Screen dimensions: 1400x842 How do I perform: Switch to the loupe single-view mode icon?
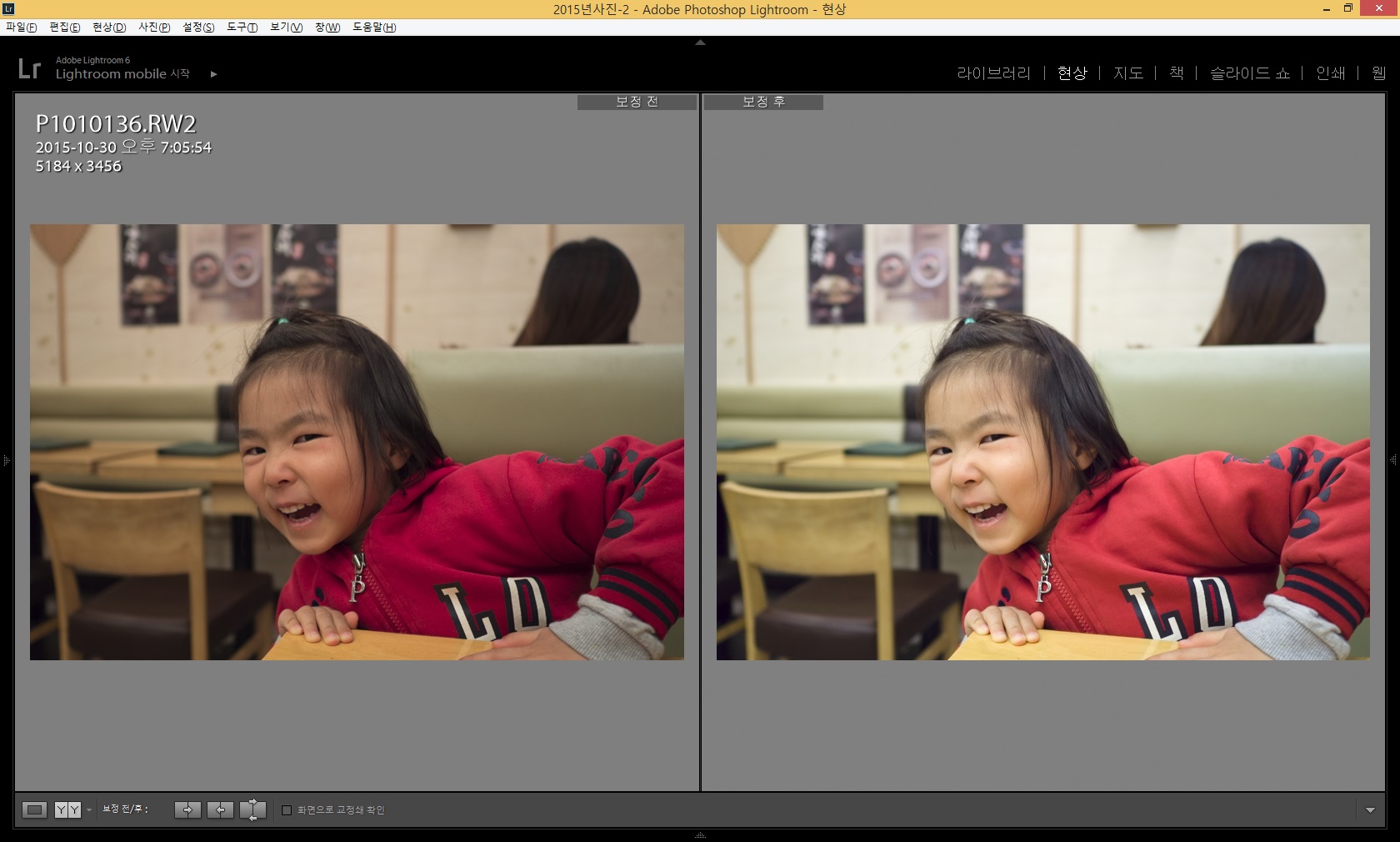[34, 809]
